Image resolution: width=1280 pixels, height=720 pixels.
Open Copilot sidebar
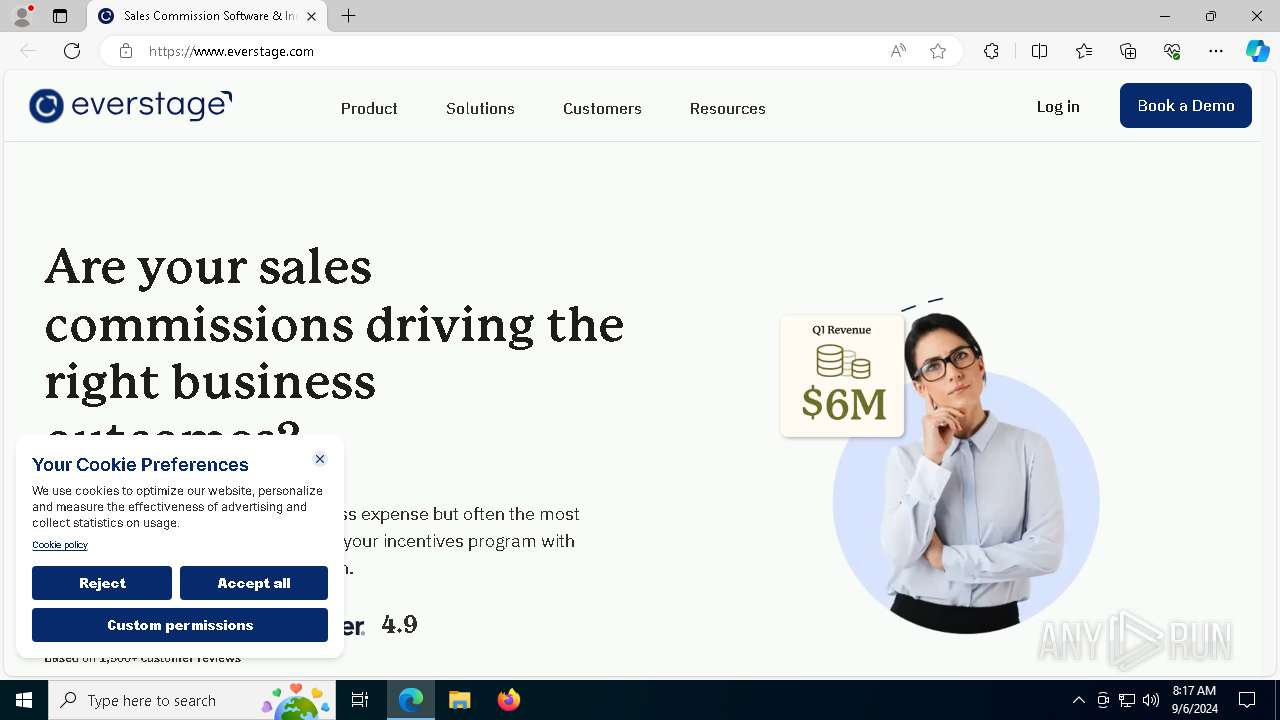pos(1257,51)
